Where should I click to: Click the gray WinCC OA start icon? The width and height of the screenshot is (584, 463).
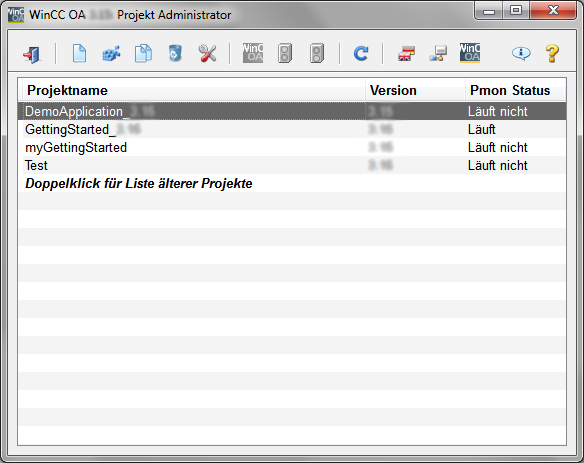coord(253,53)
